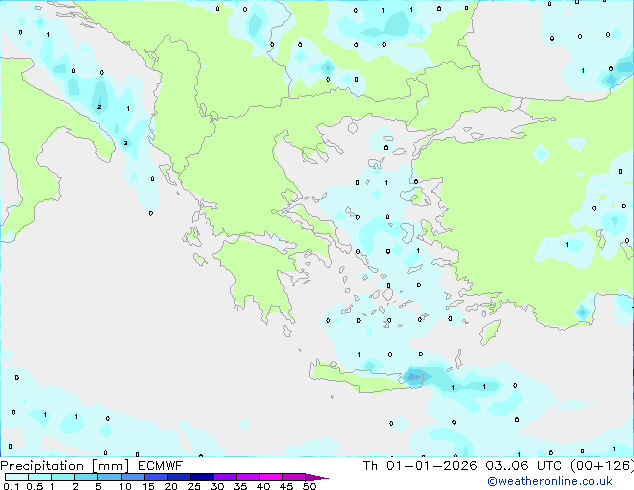Image resolution: width=634 pixels, height=490 pixels.
Task: Click the "45" legend value label
Action: click(286, 486)
